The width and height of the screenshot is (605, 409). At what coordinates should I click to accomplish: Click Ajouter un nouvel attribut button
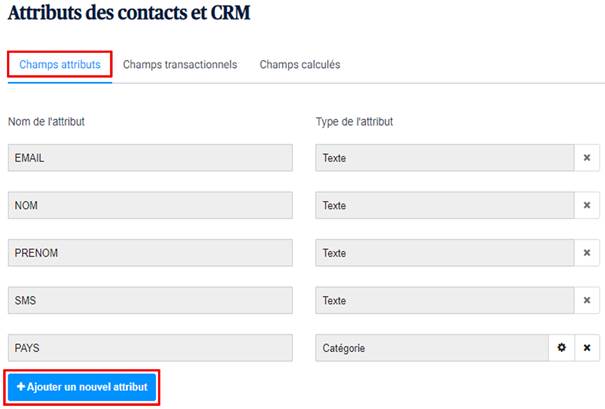point(82,387)
